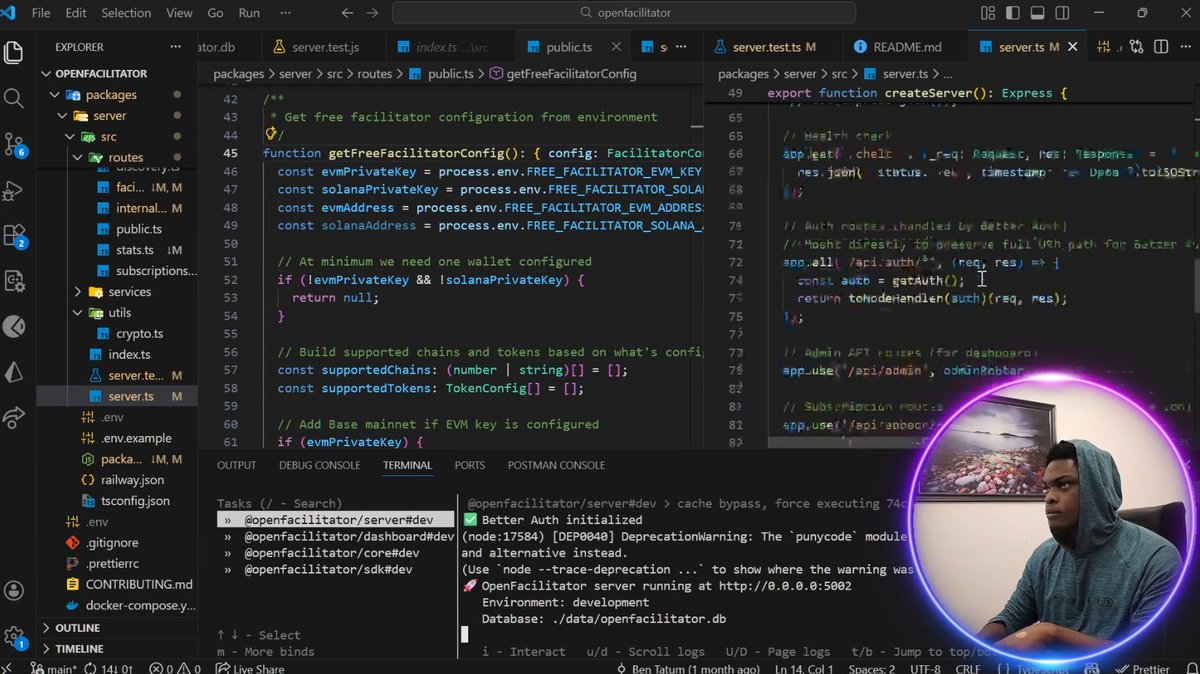Viewport: 1200px width, 674px height.
Task: Open the Edit menu
Action: 77,13
